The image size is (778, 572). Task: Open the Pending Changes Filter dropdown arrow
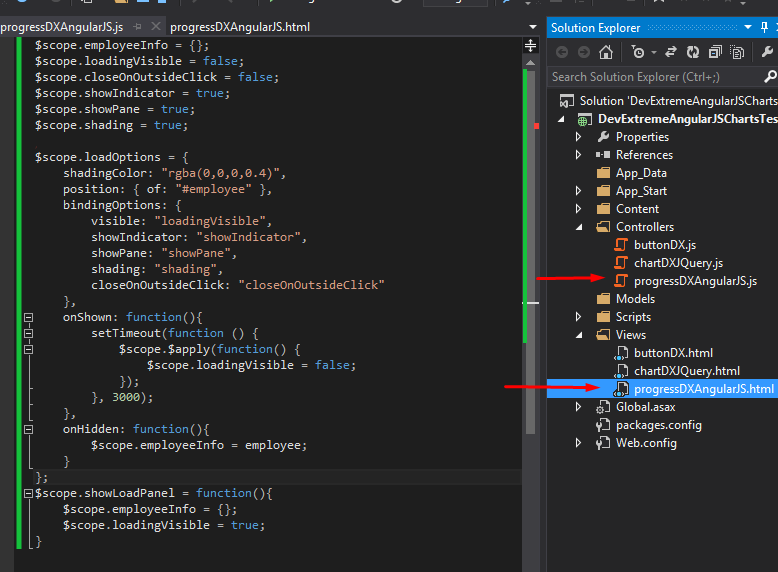pos(654,53)
